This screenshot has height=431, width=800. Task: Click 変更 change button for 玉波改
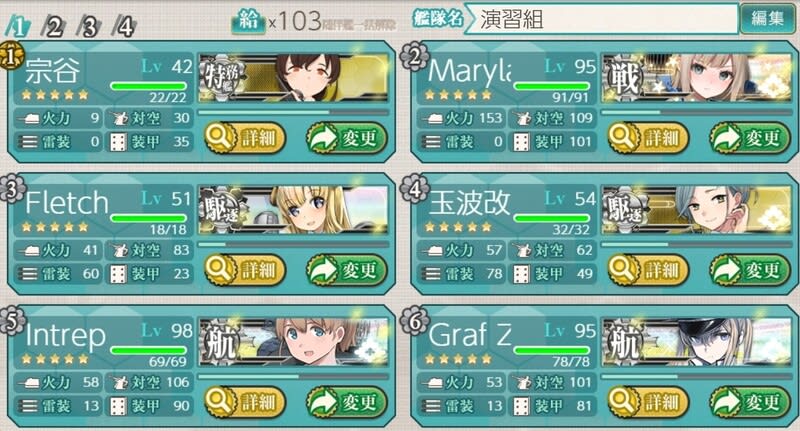(x=750, y=269)
